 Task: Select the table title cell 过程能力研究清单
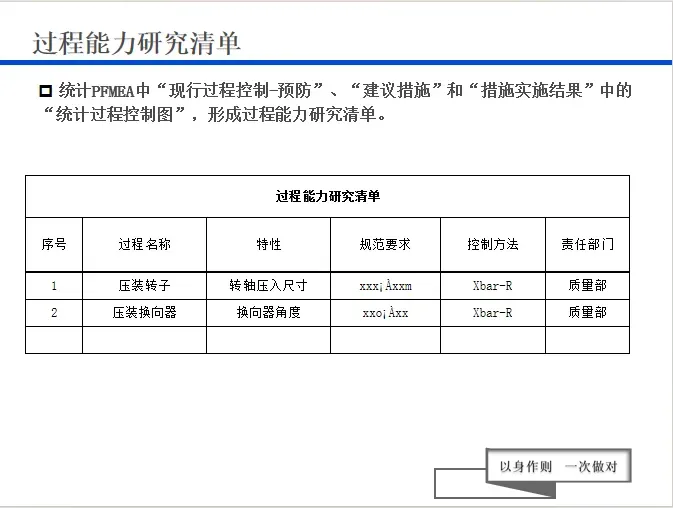327,197
